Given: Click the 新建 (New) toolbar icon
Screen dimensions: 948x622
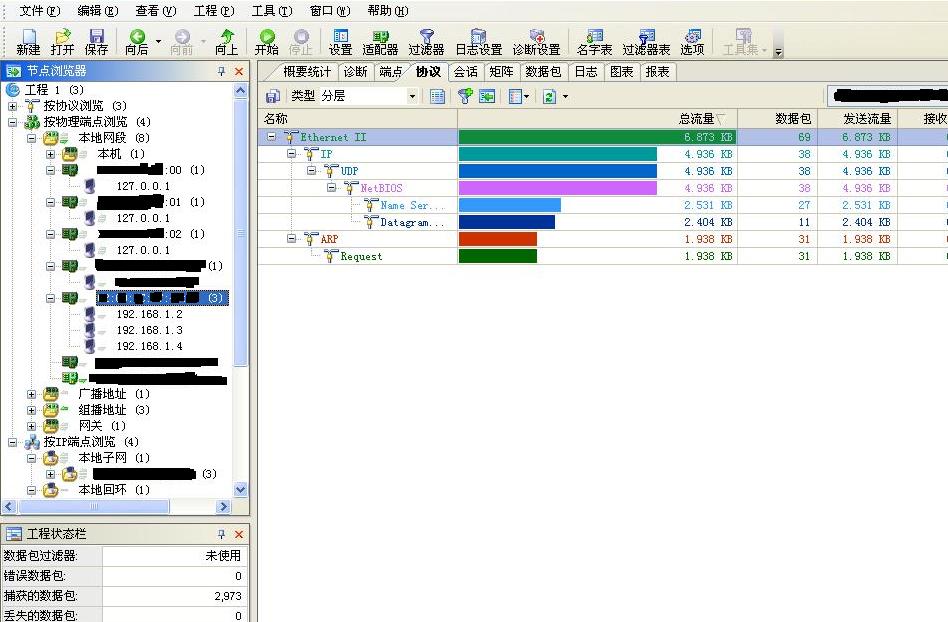Looking at the screenshot, I should pos(28,41).
